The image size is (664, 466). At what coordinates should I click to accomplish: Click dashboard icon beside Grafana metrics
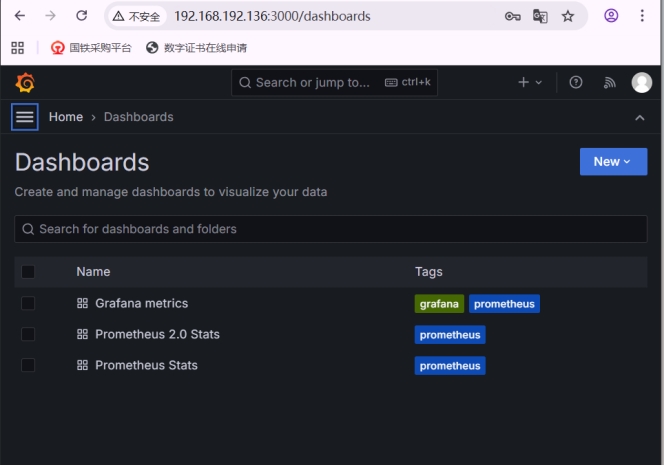click(x=83, y=303)
